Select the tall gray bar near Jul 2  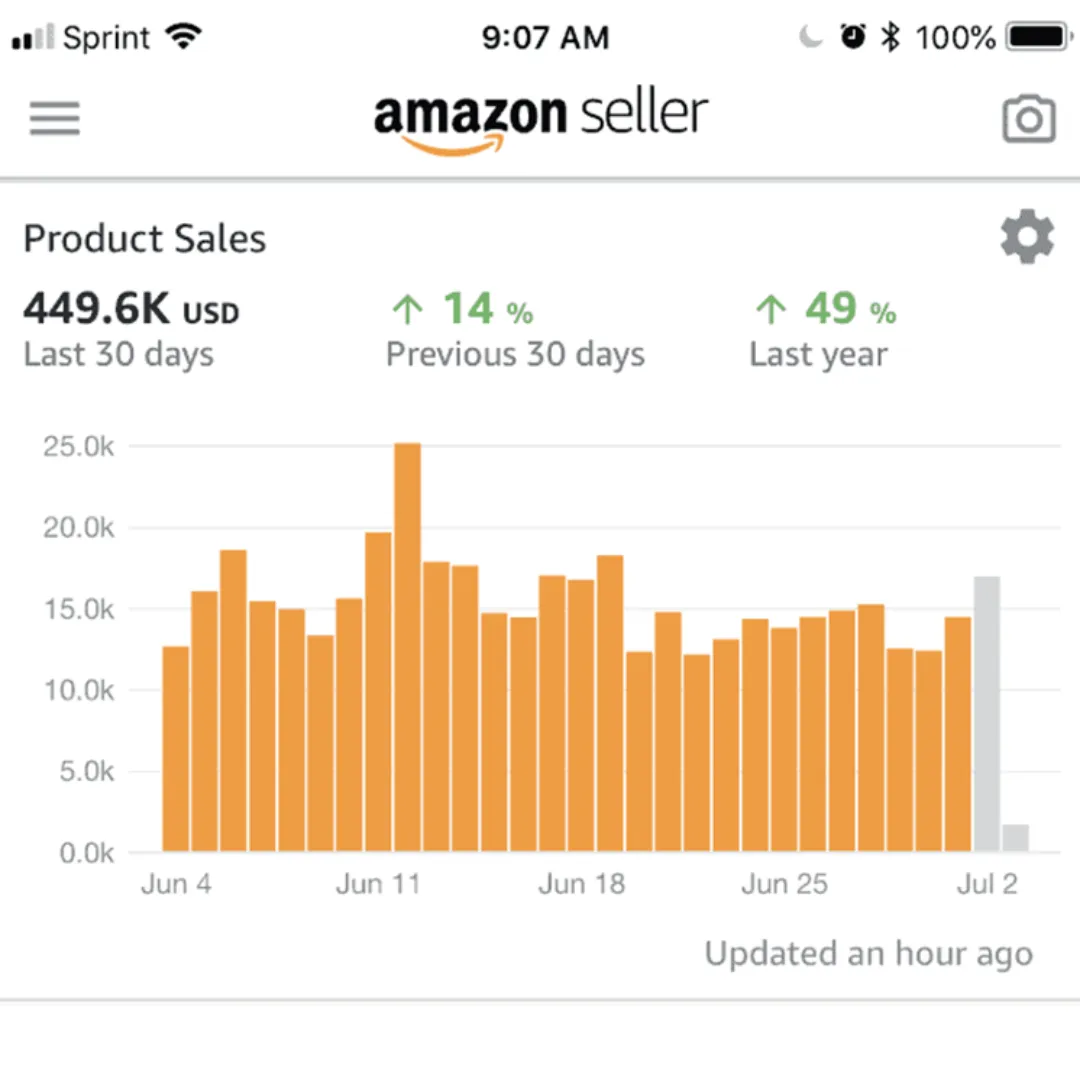point(987,714)
